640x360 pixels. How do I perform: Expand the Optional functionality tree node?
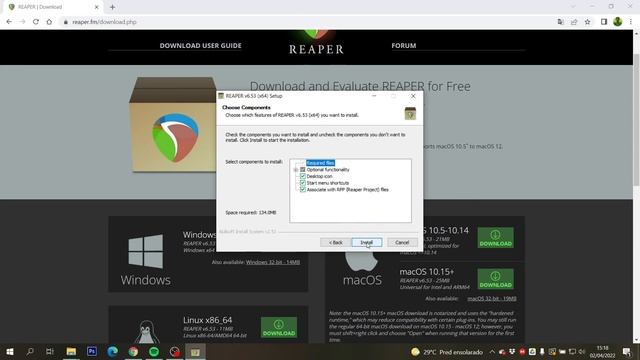[296, 169]
